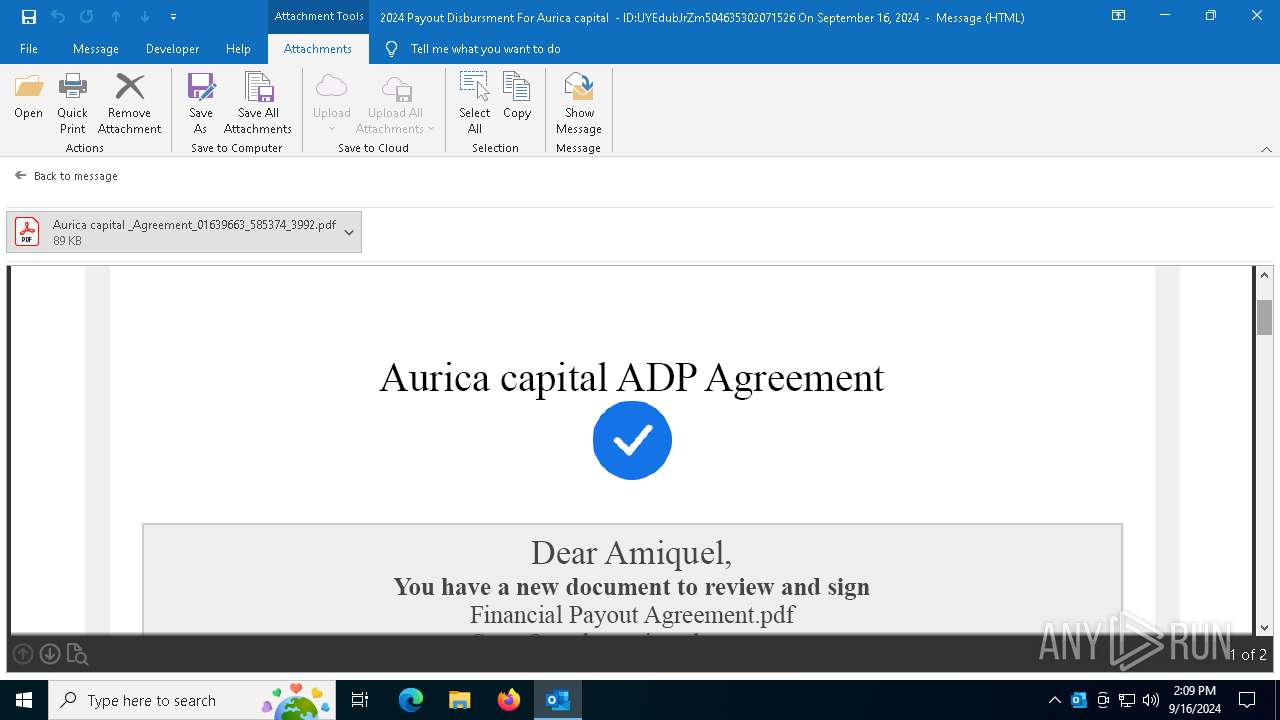Open the notification center

[x=1247, y=700]
